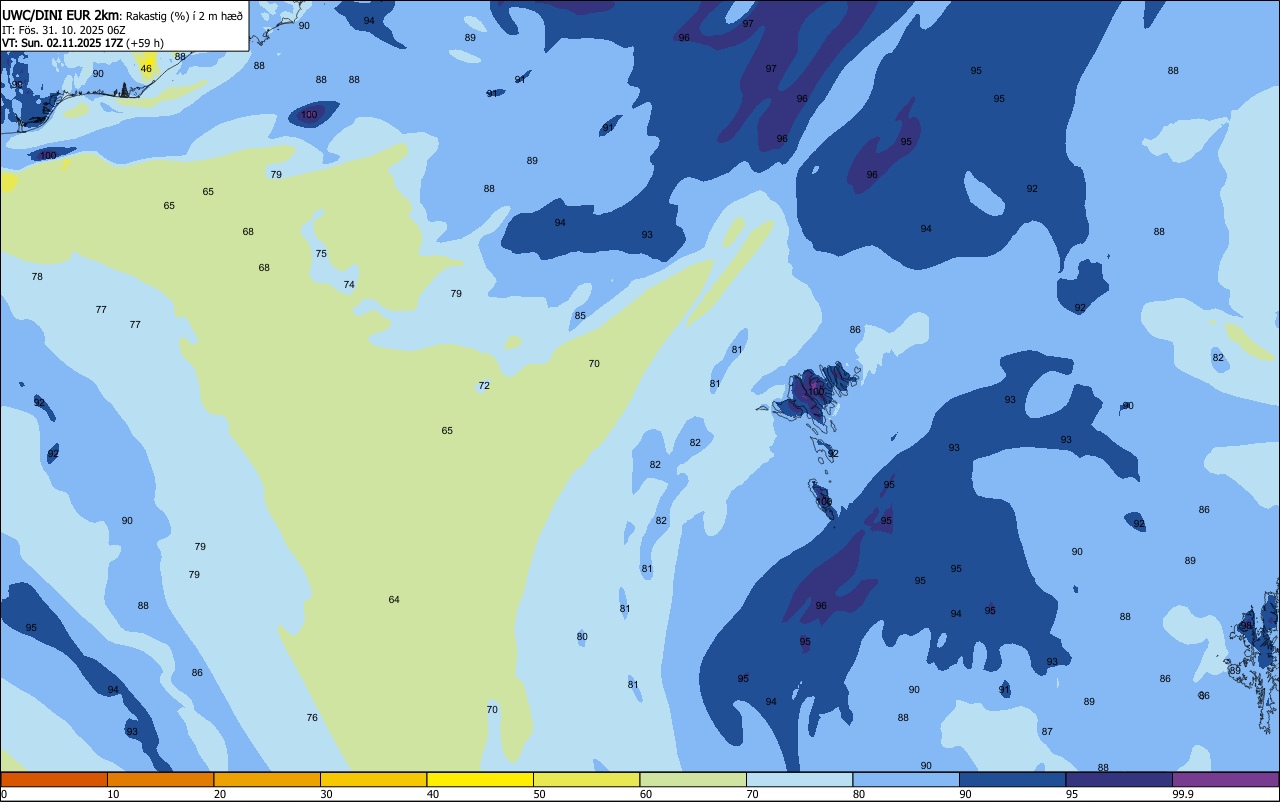Click the 'UWC/DINI EUR 2km' title text
The height and width of the screenshot is (802, 1280).
[61, 15]
